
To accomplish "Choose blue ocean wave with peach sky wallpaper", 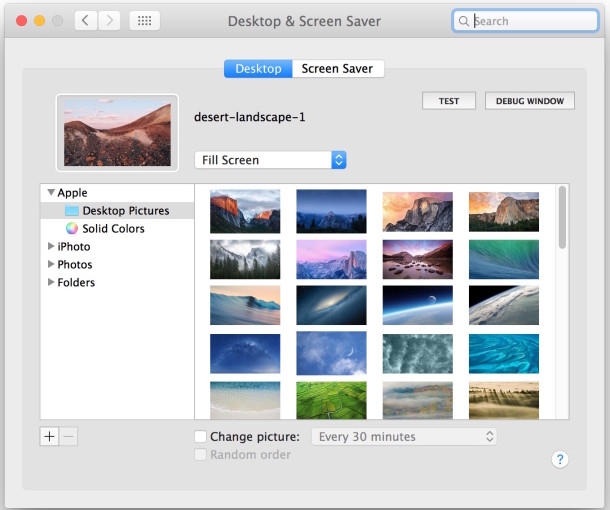I will pyautogui.click(x=245, y=305).
